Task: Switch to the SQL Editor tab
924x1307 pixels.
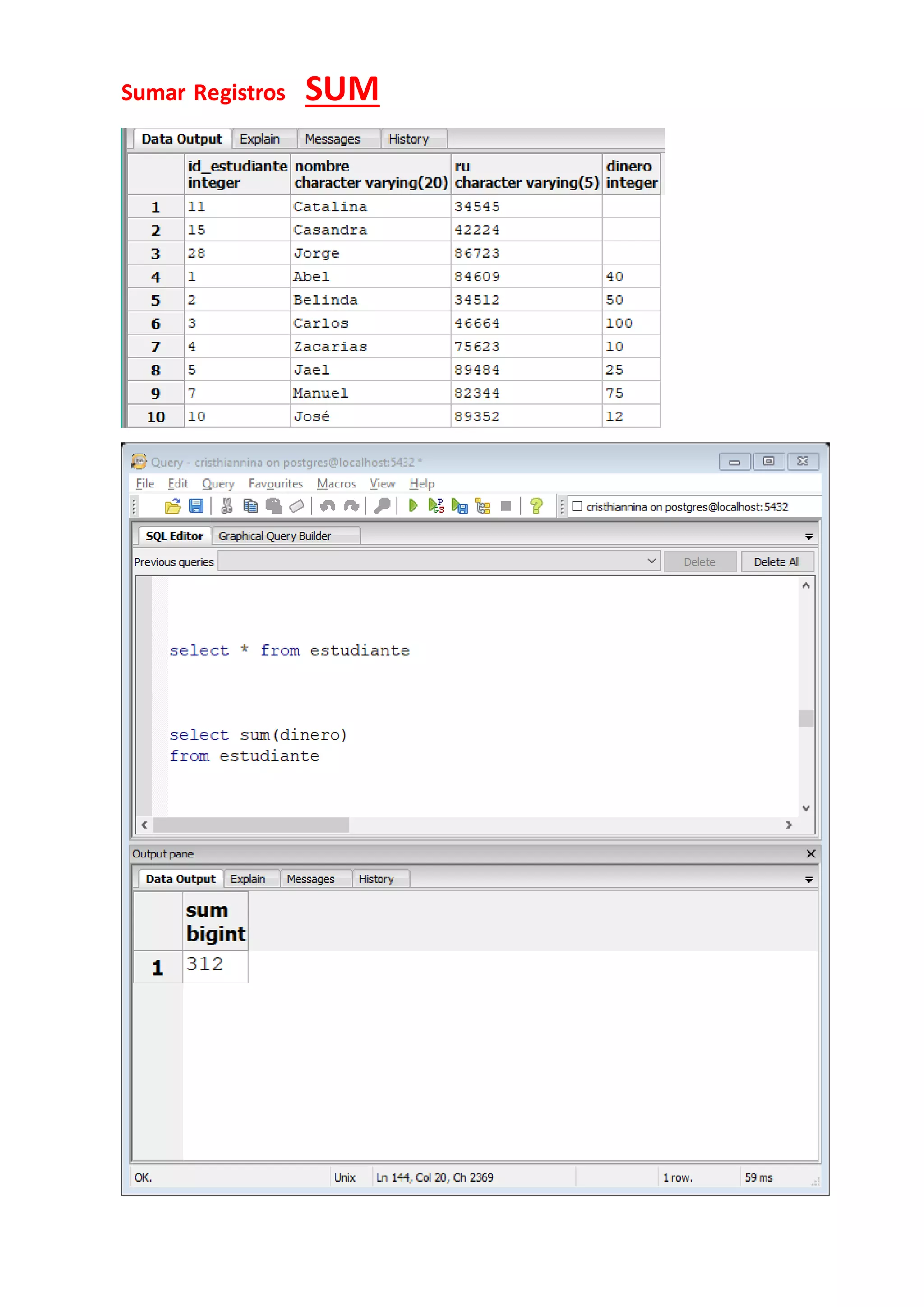Action: 174,536
